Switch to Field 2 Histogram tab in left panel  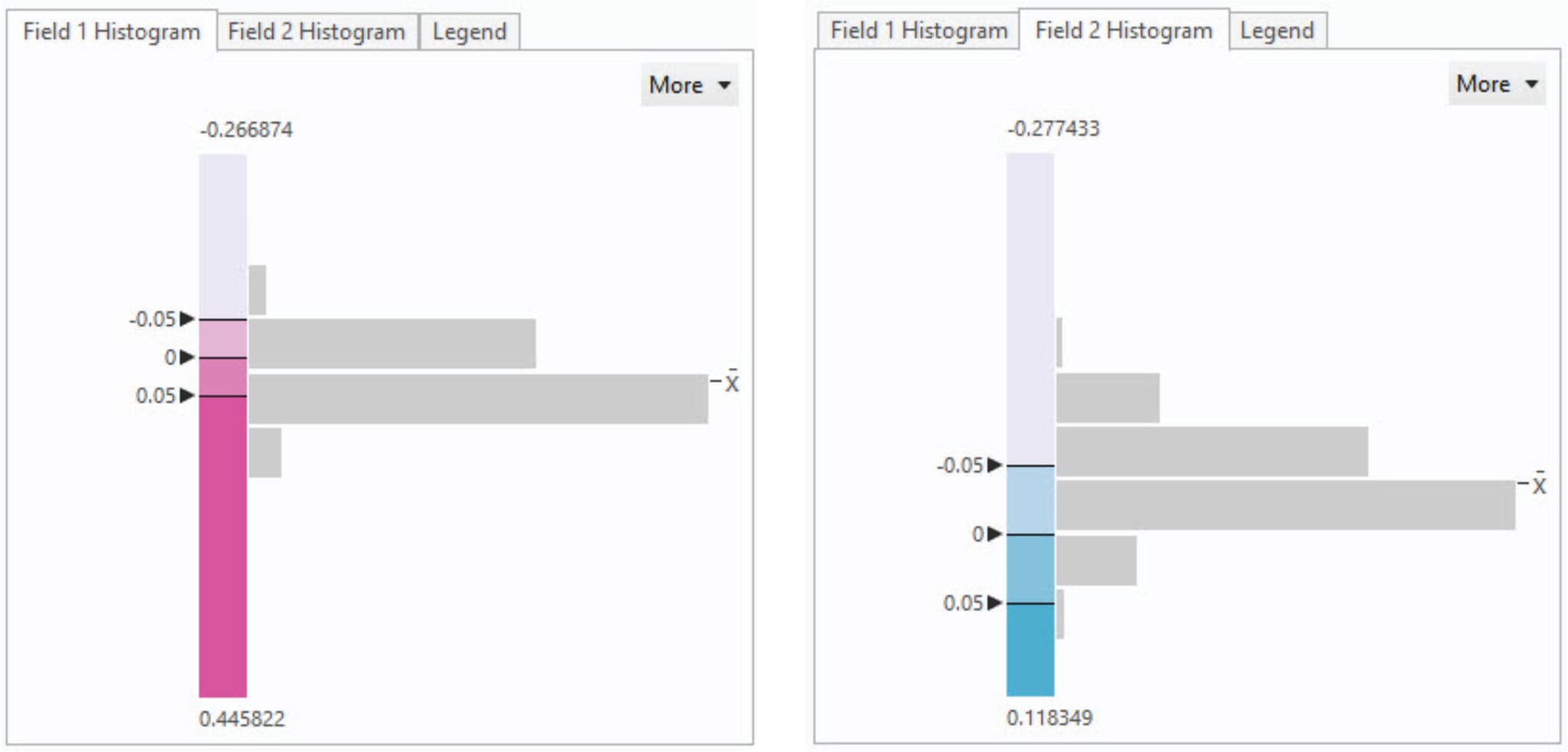click(x=317, y=32)
